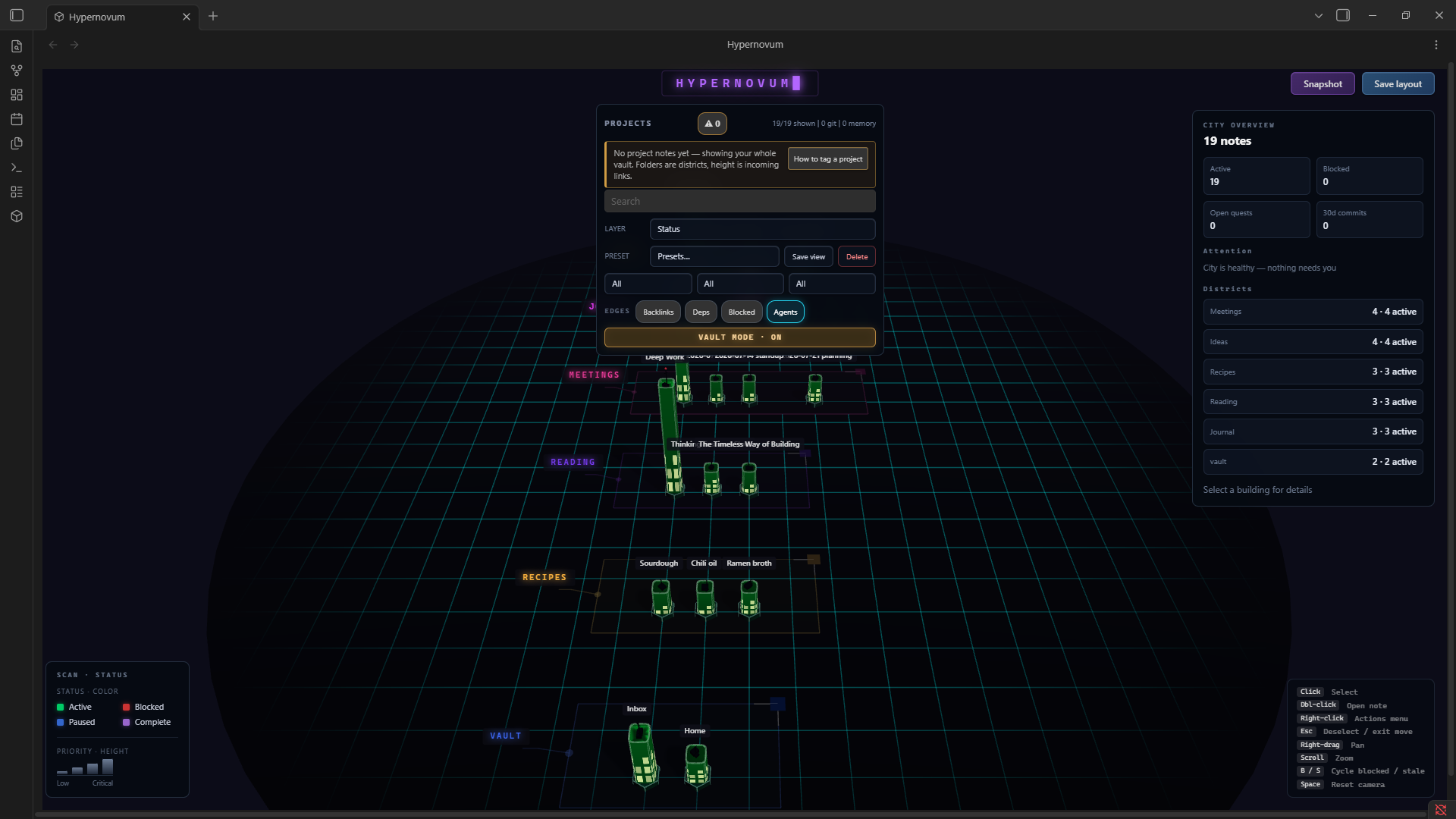This screenshot has width=1456, height=819.
Task: Click the red Blocked status swatch
Action: (126, 708)
